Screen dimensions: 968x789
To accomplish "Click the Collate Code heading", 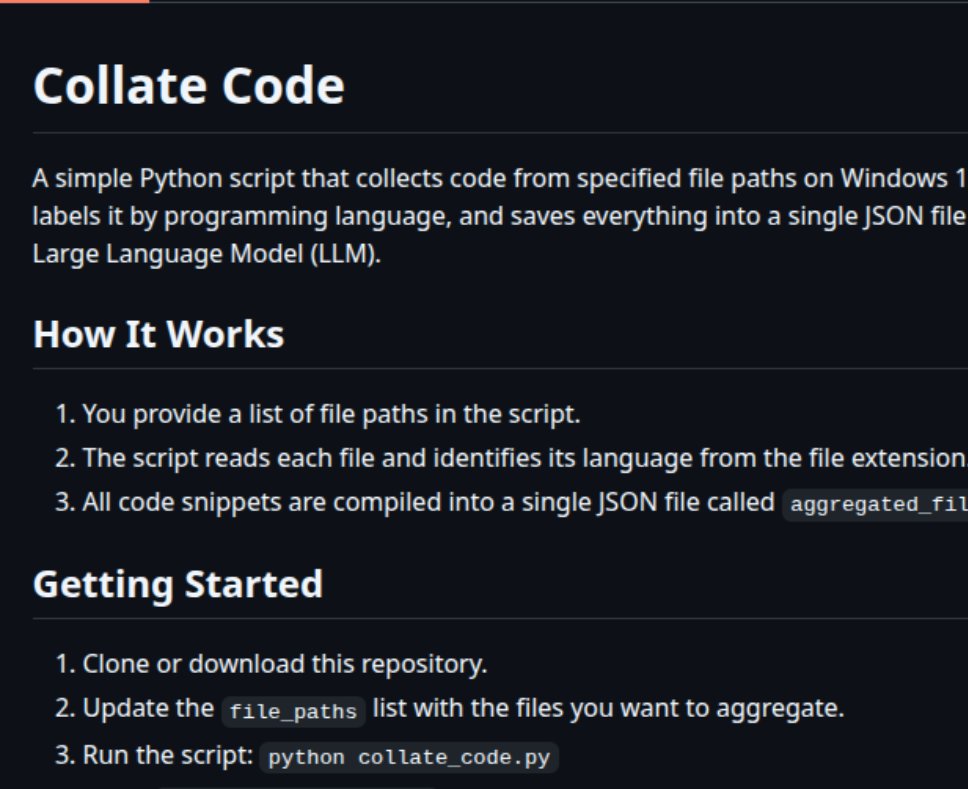I will point(188,86).
